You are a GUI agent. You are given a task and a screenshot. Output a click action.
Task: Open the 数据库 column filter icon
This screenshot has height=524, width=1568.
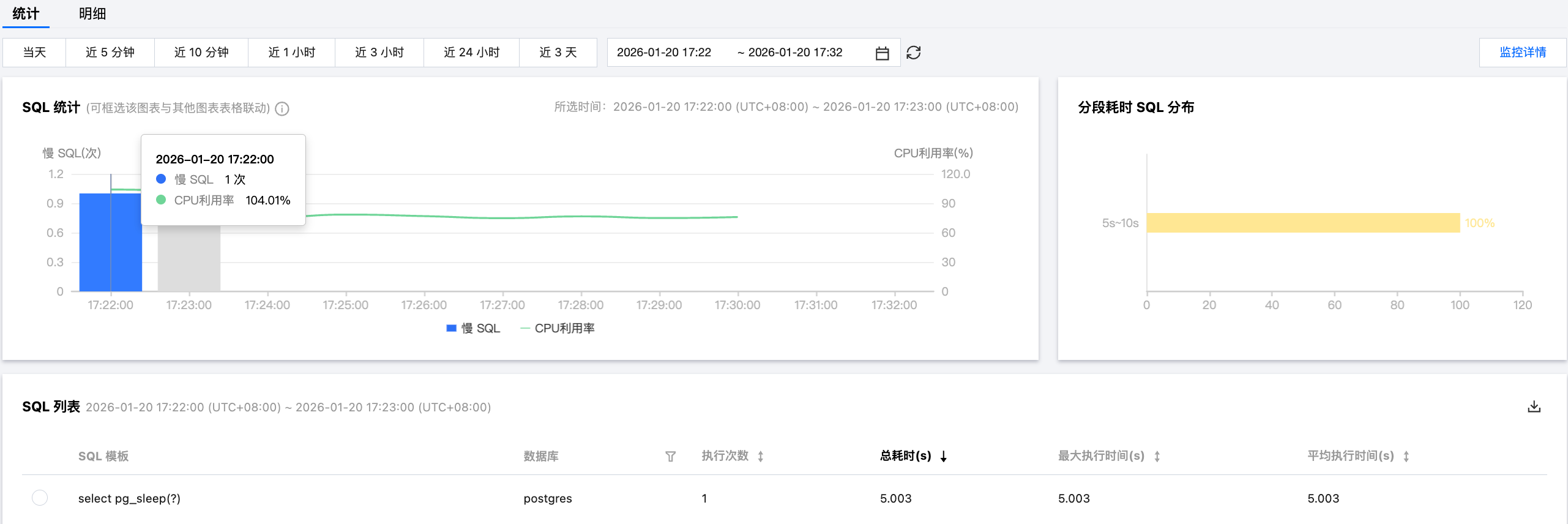(x=671, y=457)
